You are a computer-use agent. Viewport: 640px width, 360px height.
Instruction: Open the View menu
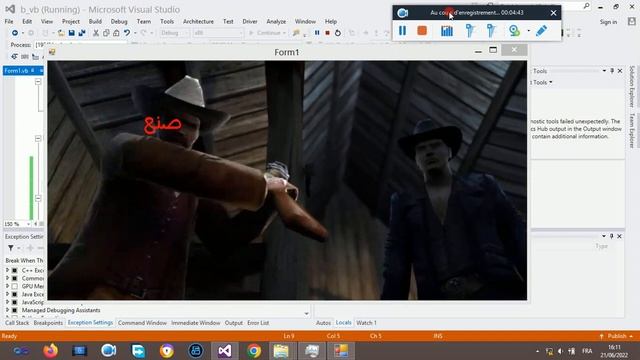(x=47, y=21)
